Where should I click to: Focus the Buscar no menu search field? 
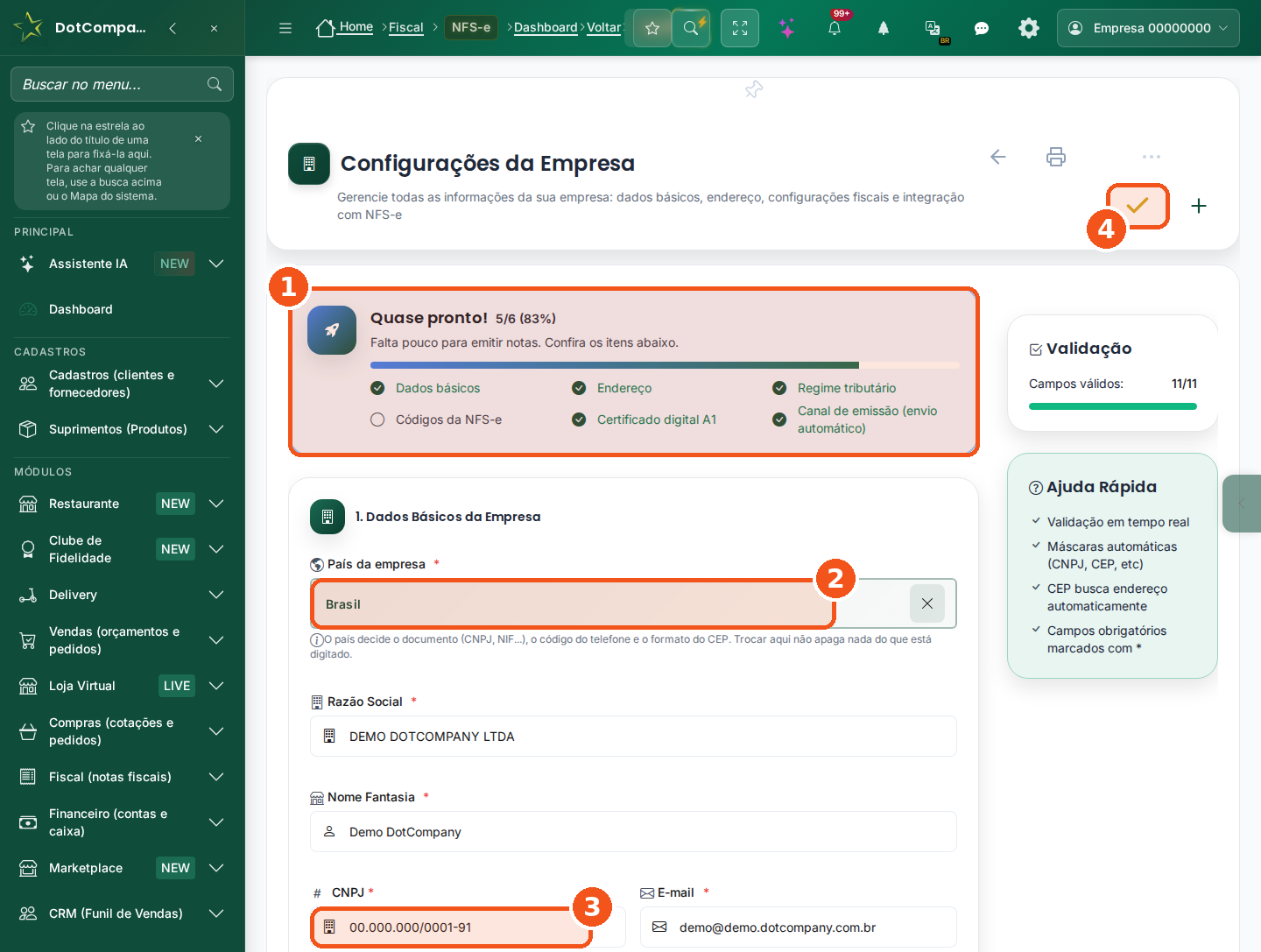pos(122,84)
